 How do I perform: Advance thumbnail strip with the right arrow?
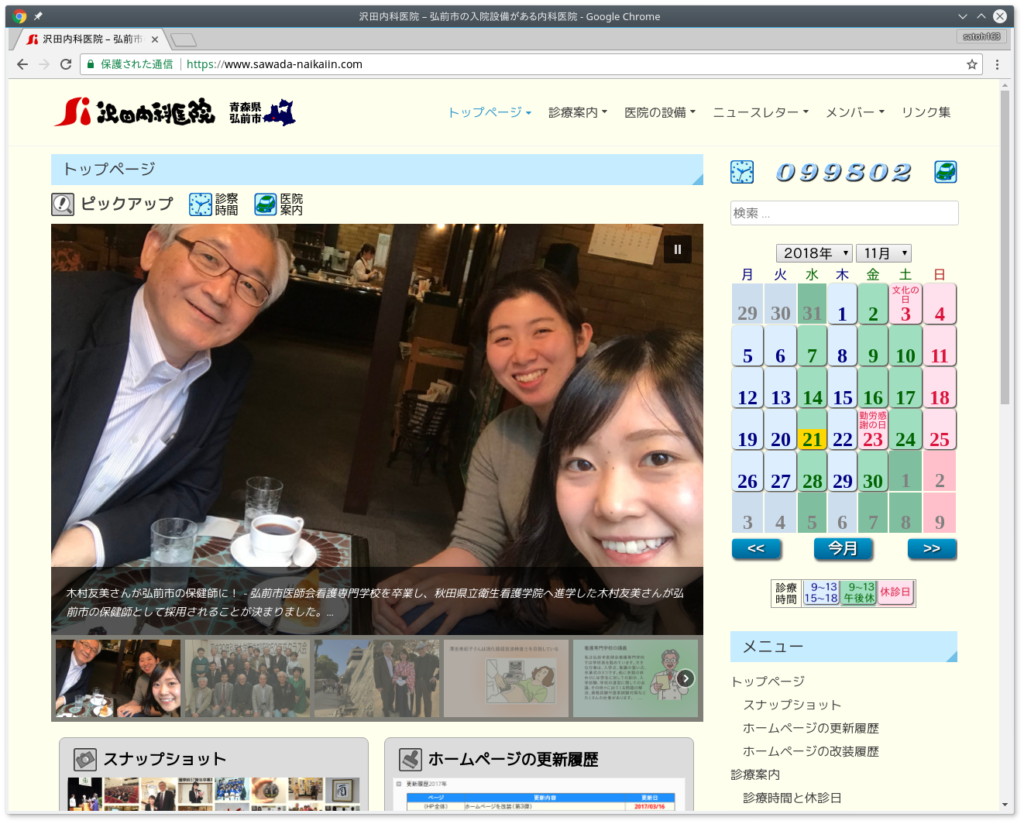point(685,678)
